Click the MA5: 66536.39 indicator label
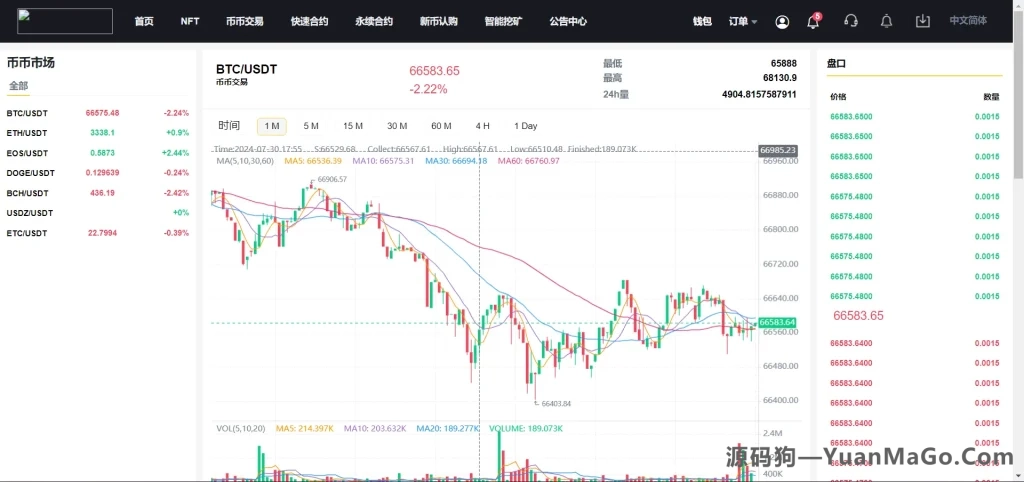 [x=313, y=161]
